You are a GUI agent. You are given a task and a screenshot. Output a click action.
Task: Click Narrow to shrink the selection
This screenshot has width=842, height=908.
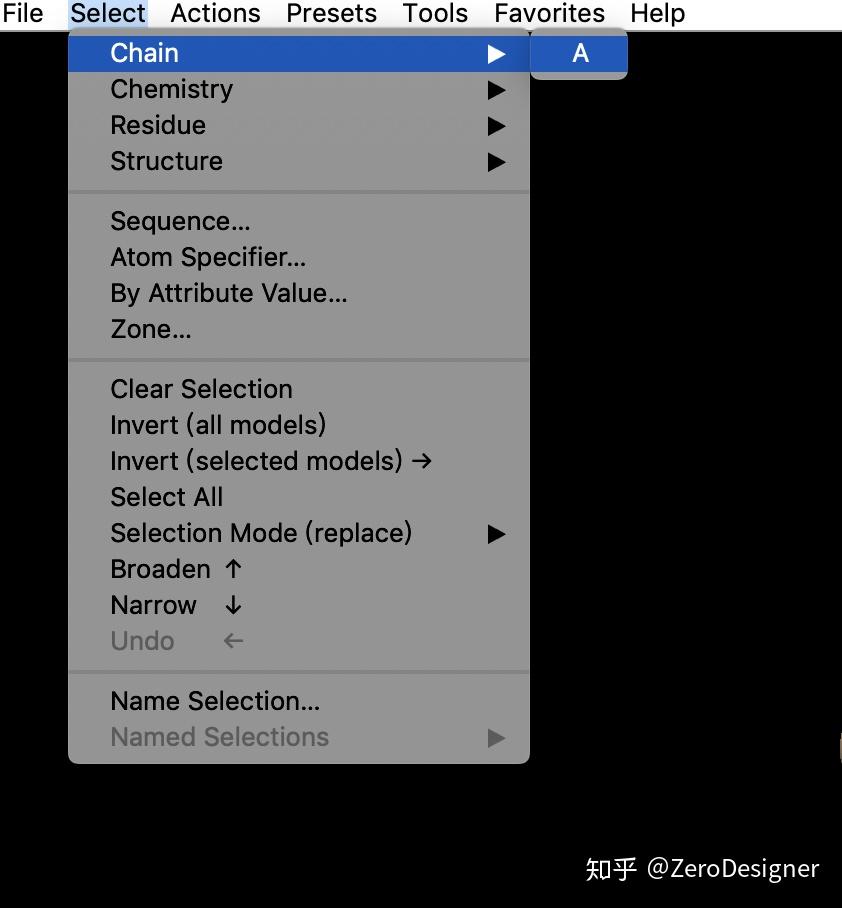tap(153, 606)
